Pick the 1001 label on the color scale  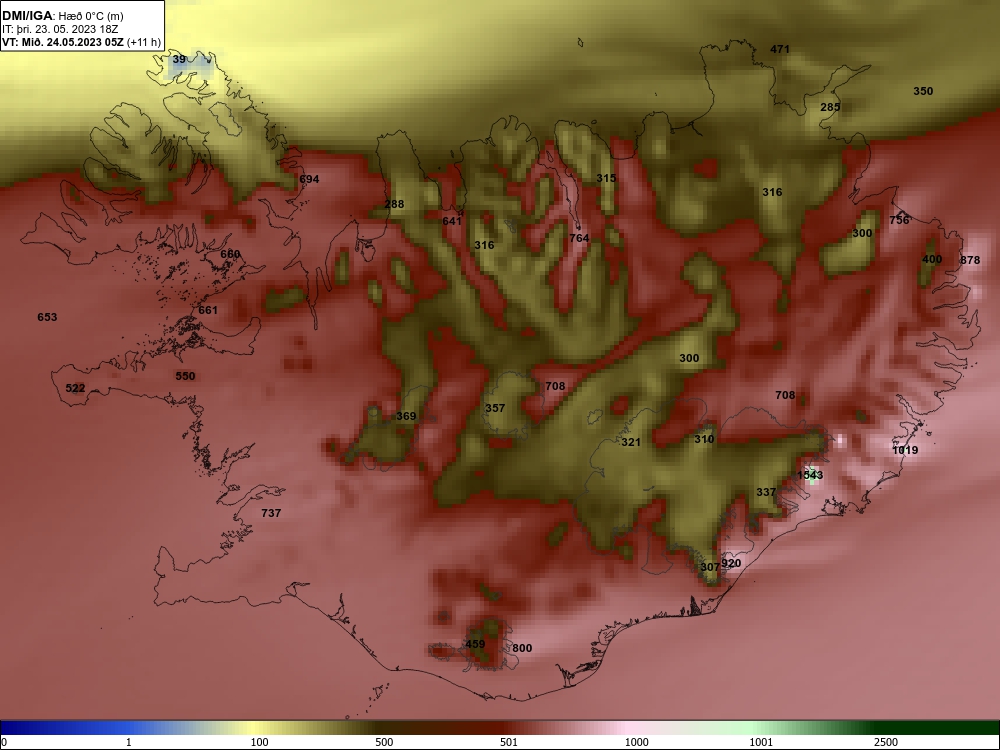tap(761, 742)
